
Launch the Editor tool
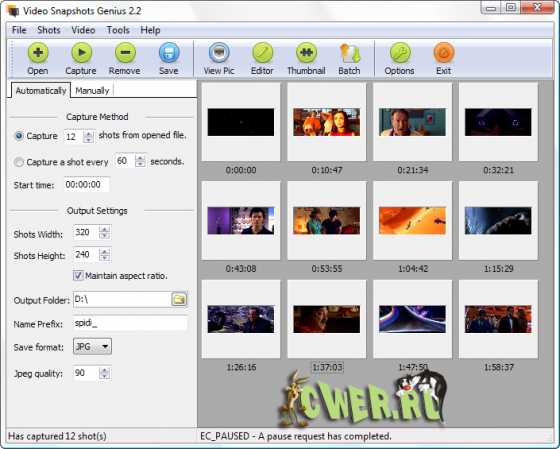262,53
